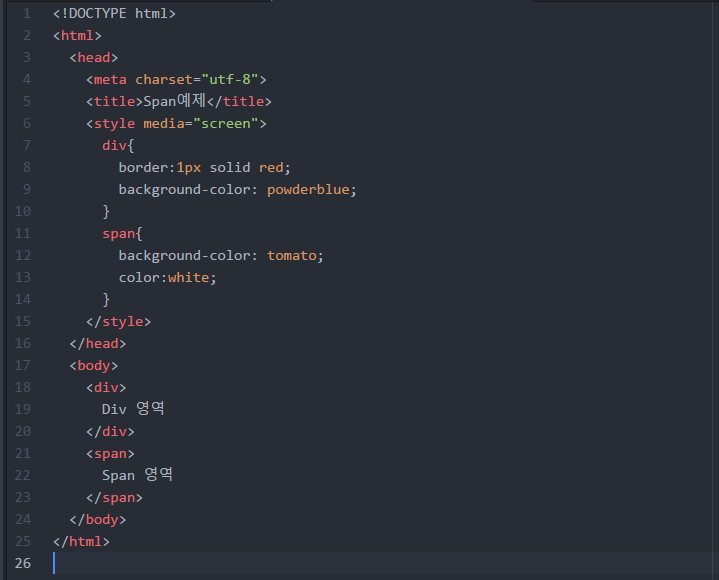The width and height of the screenshot is (719, 580).
Task: Click the tomato background-color line
Action: (221, 255)
